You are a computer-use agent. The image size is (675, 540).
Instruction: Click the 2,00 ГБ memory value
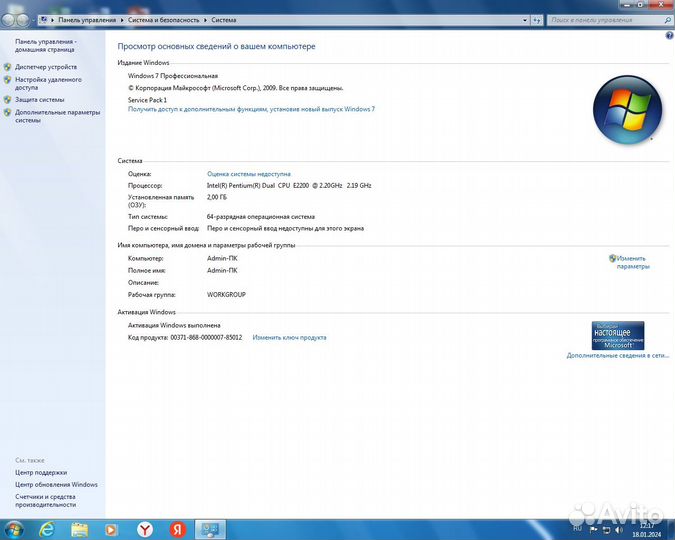click(217, 197)
